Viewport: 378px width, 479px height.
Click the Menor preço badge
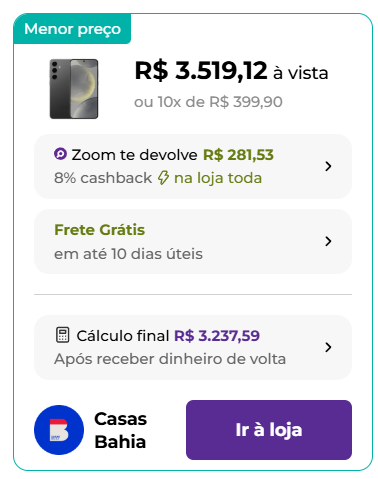(72, 29)
